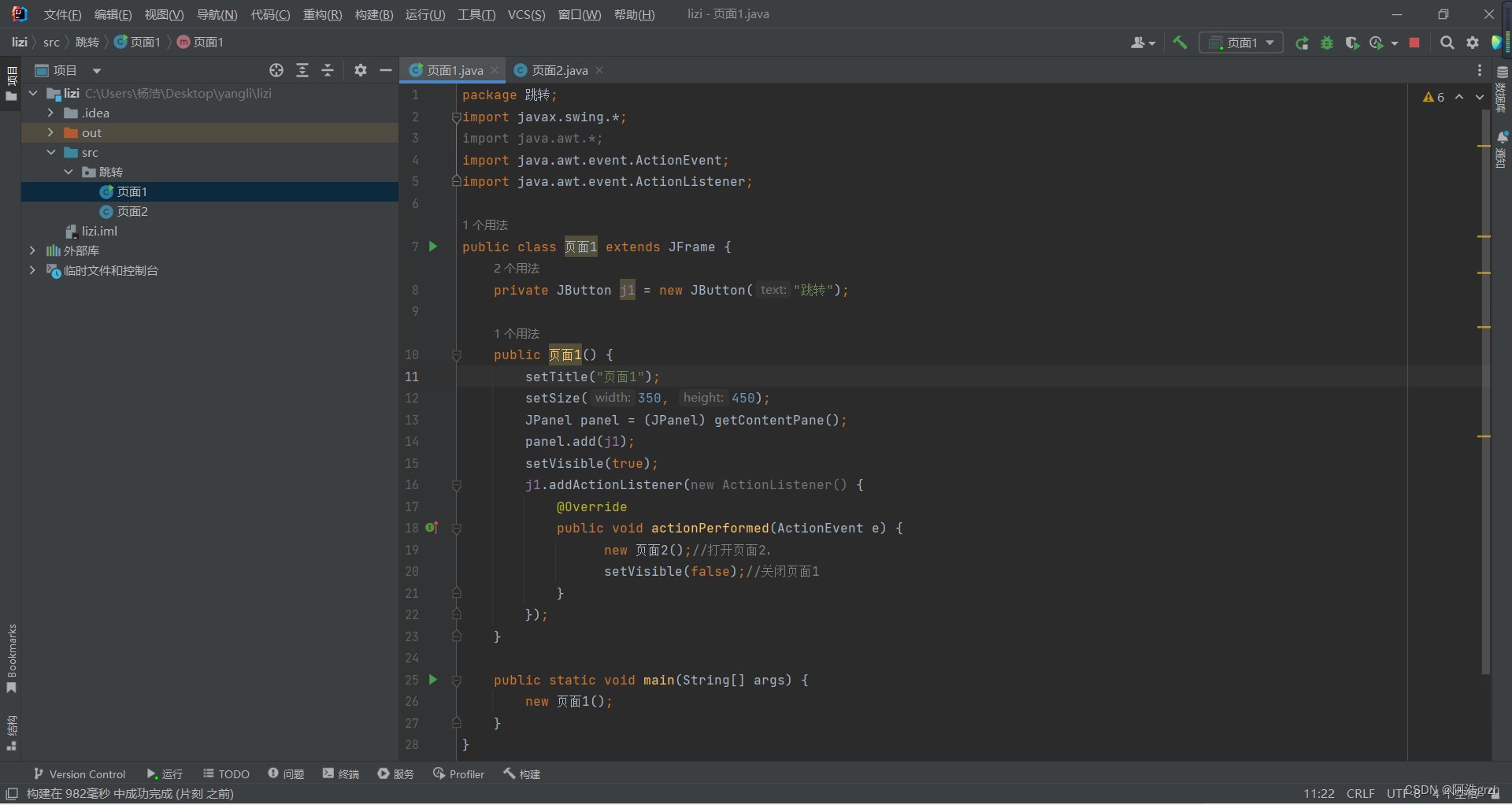Open the 终端 terminal tool window

(341, 774)
